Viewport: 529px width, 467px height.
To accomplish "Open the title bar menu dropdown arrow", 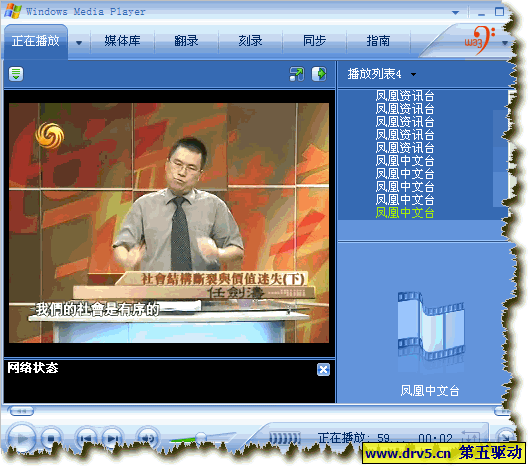I will click(x=455, y=12).
